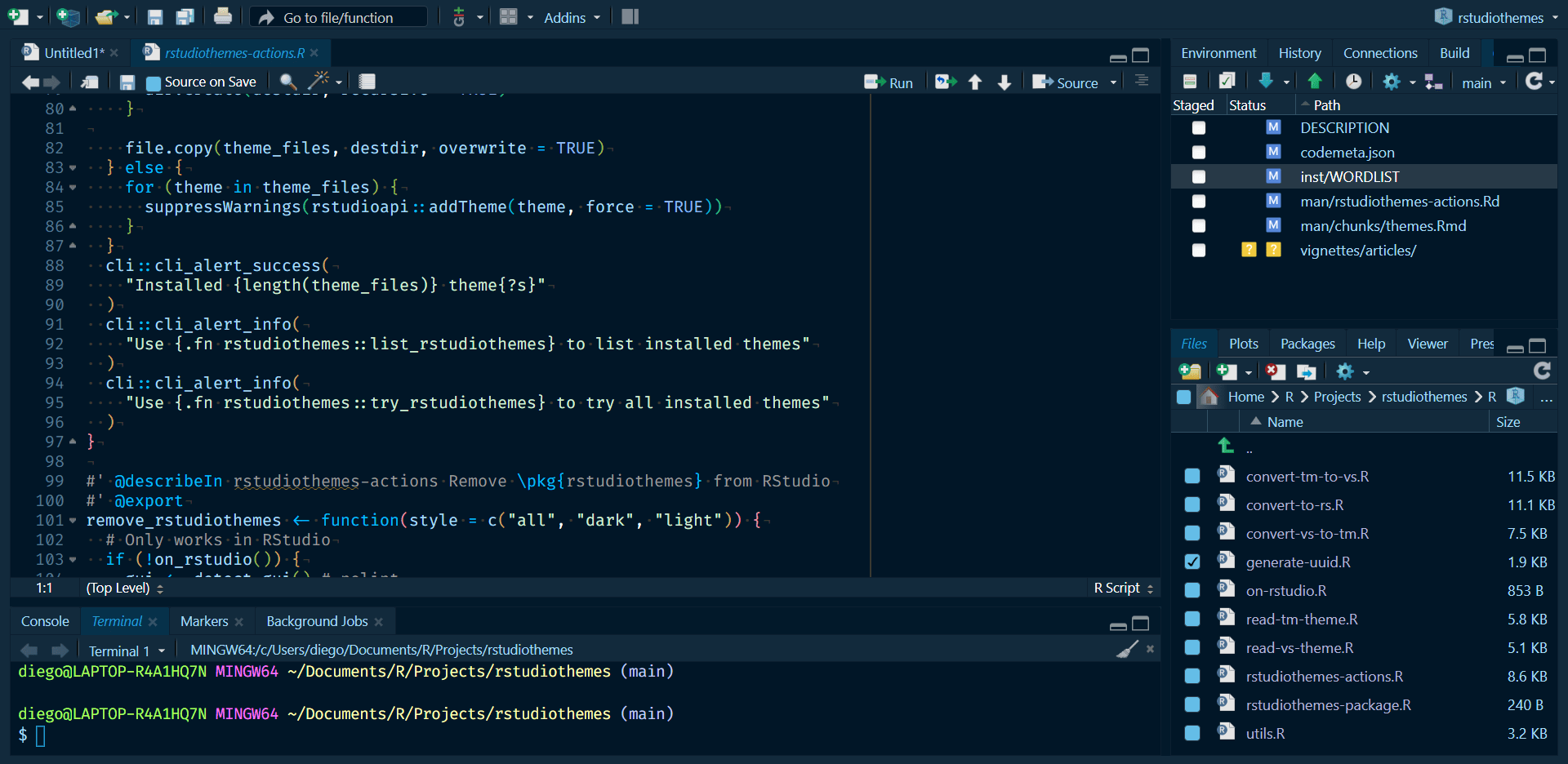
Task: Create a new folder in the Files pane
Action: [1189, 371]
